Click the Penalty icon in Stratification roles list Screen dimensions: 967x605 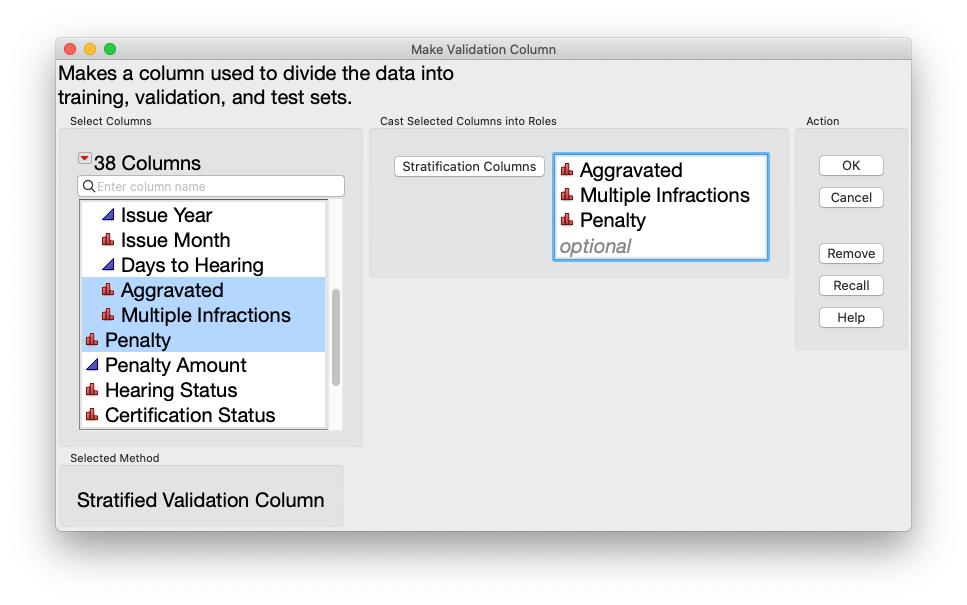tap(567, 220)
